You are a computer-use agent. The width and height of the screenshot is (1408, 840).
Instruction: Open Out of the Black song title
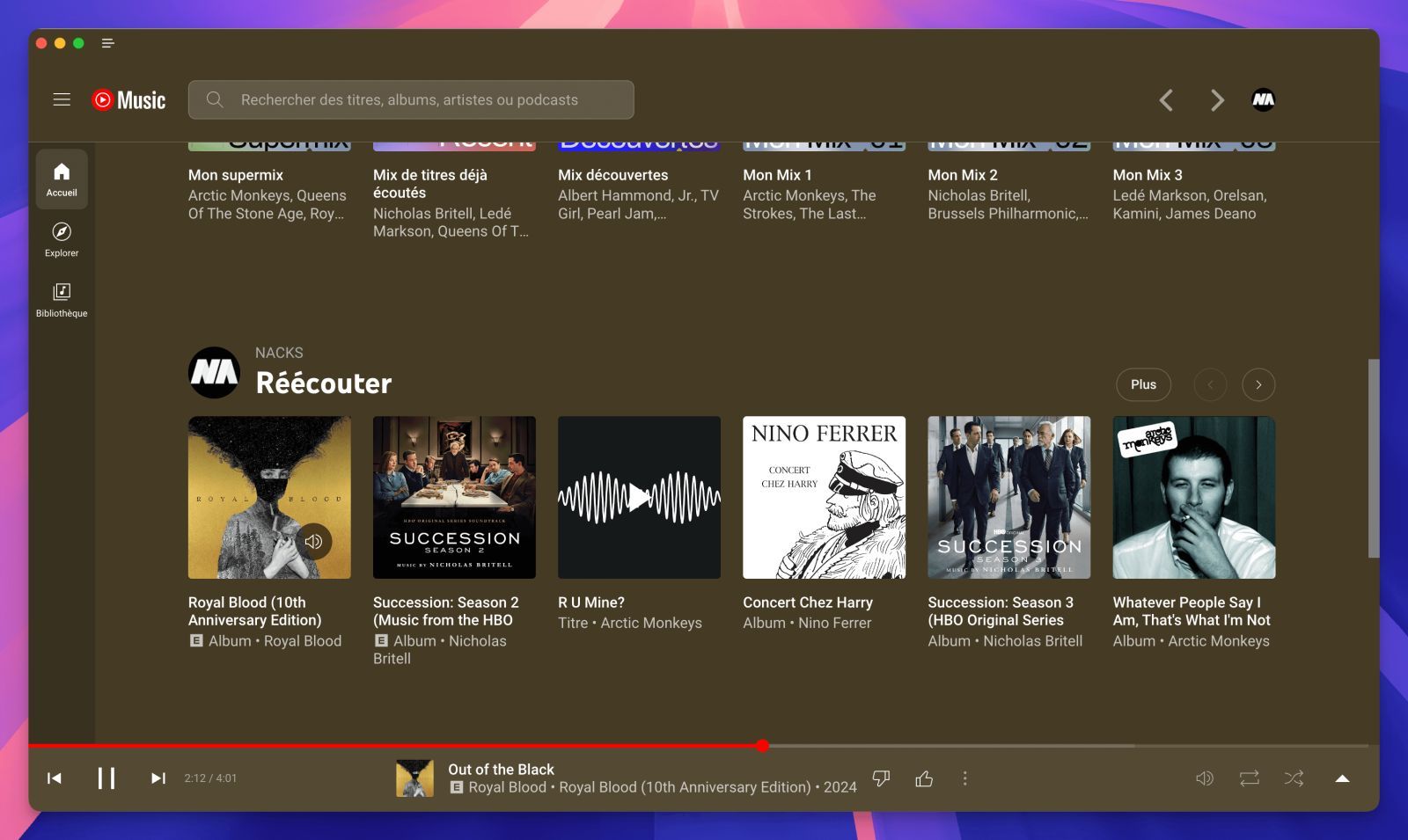click(x=501, y=770)
